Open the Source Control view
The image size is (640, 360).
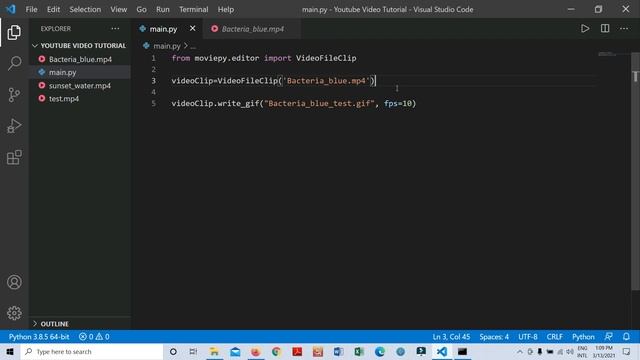click(14, 95)
